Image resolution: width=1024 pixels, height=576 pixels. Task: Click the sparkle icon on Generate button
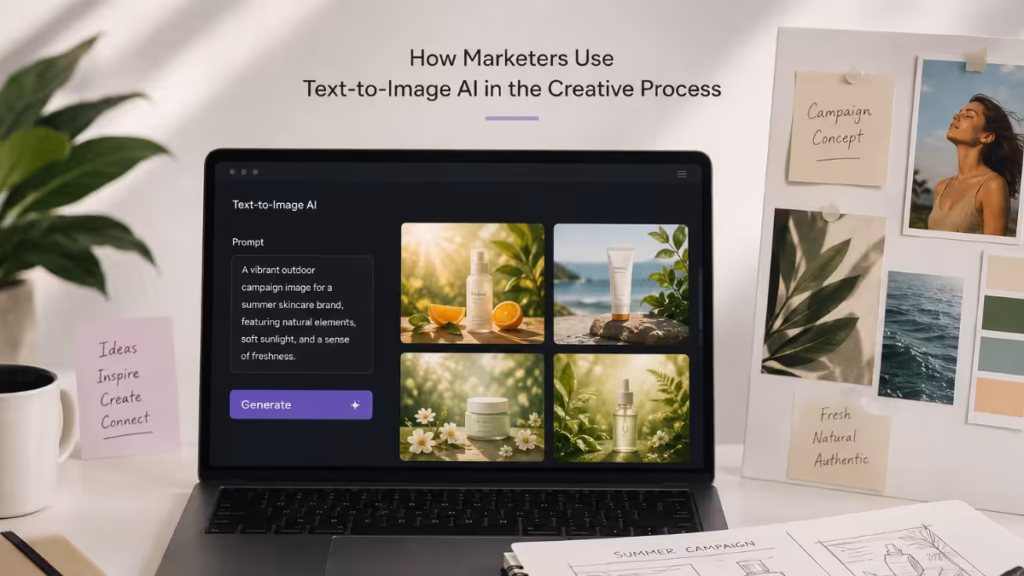pyautogui.click(x=355, y=405)
